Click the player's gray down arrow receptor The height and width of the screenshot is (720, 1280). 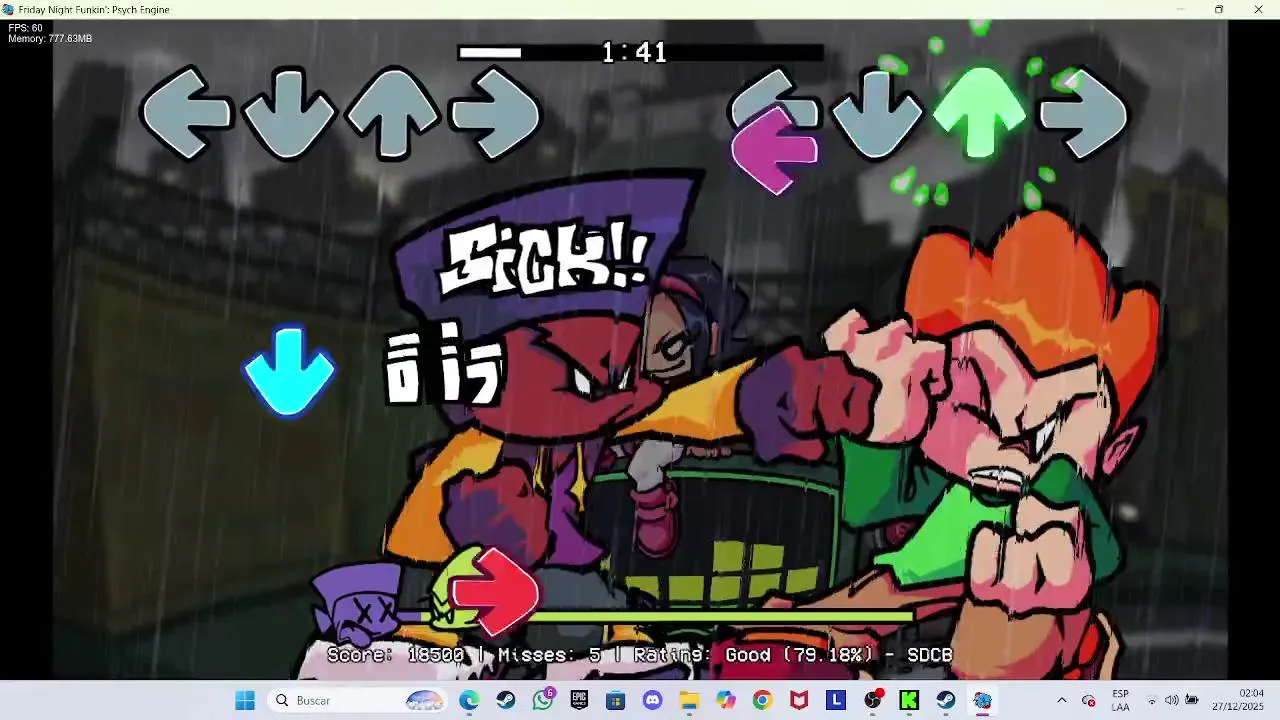876,113
